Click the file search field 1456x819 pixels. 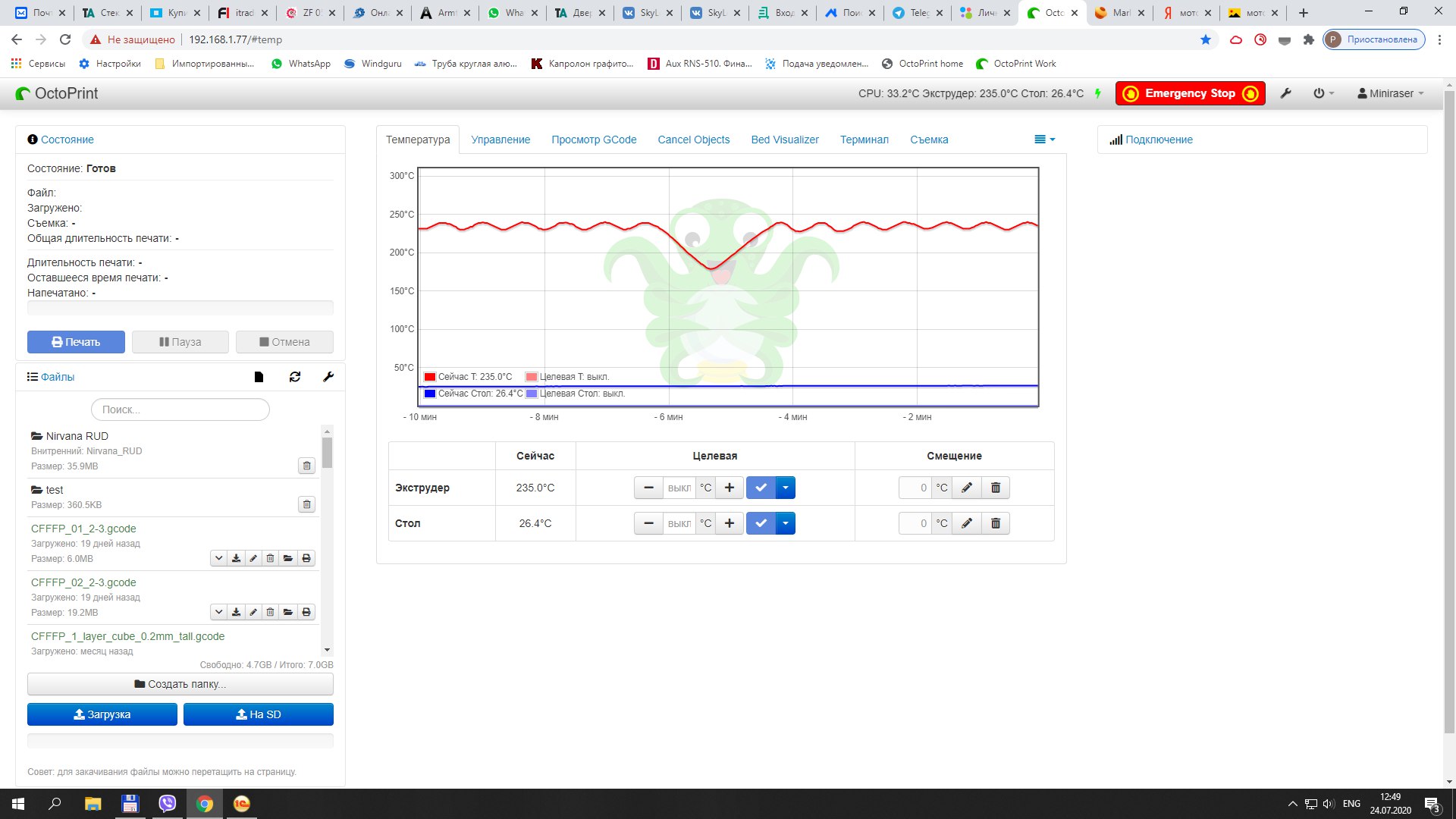[x=180, y=409]
